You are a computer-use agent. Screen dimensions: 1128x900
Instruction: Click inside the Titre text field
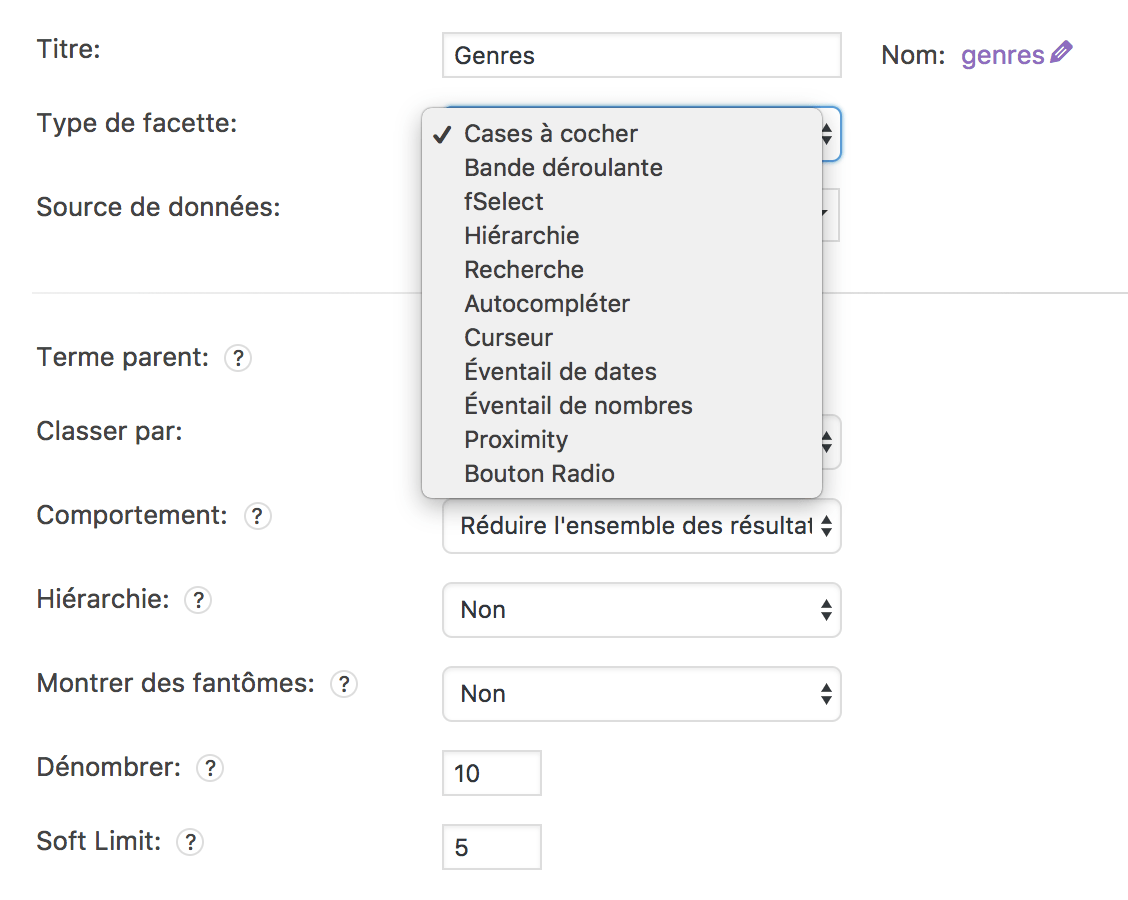[x=640, y=55]
